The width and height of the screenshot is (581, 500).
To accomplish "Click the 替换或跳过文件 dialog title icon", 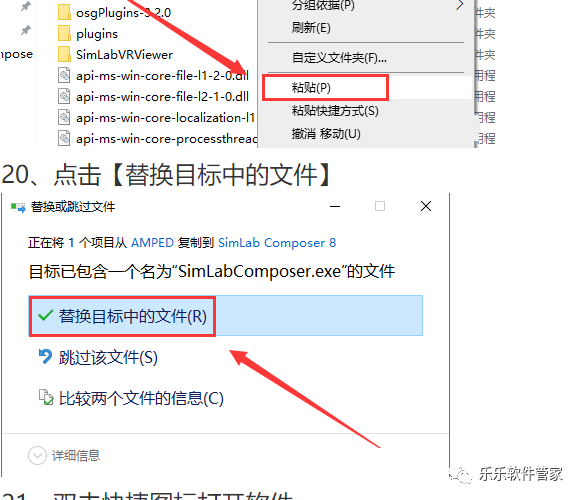I will click(x=19, y=207).
